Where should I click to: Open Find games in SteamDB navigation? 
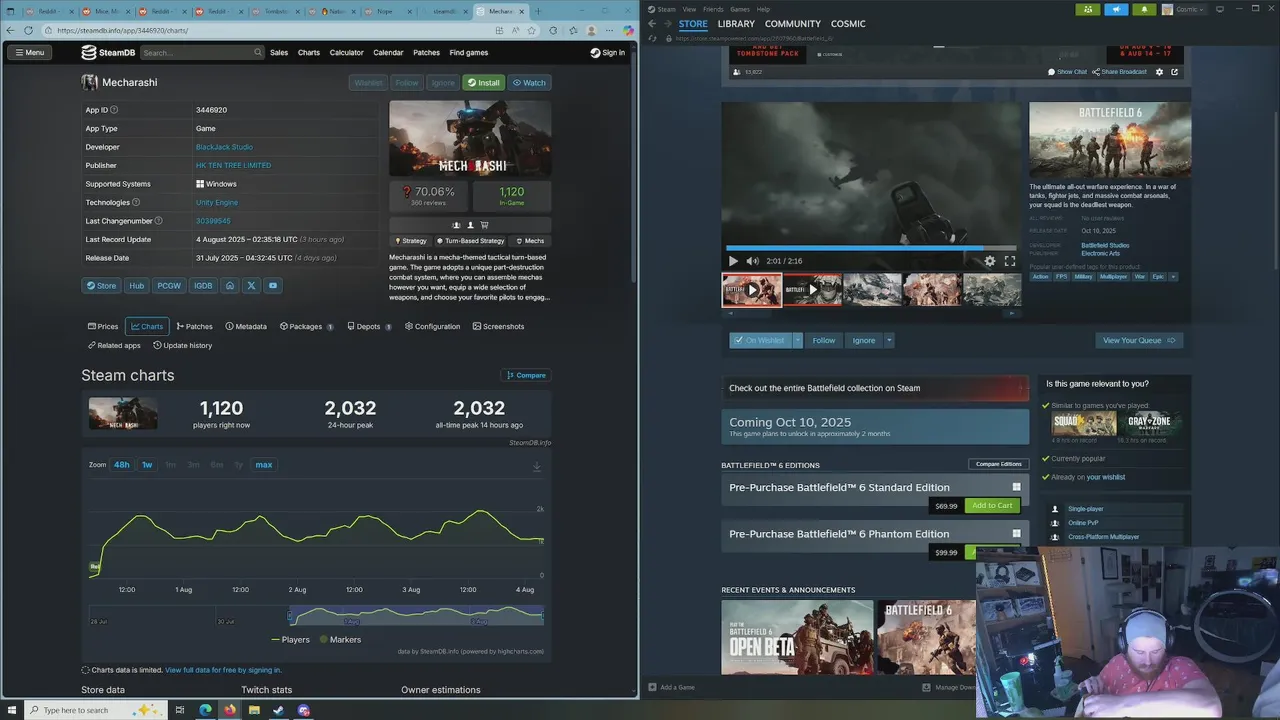tap(469, 52)
